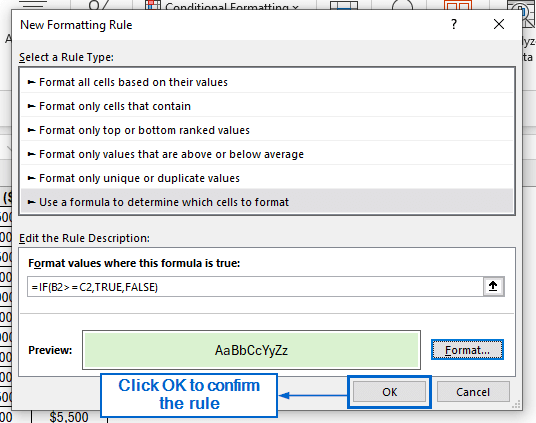This screenshot has height=423, width=536.
Task: Open Conditional Formatting dropdown in the ribbon
Action: [222, 5]
